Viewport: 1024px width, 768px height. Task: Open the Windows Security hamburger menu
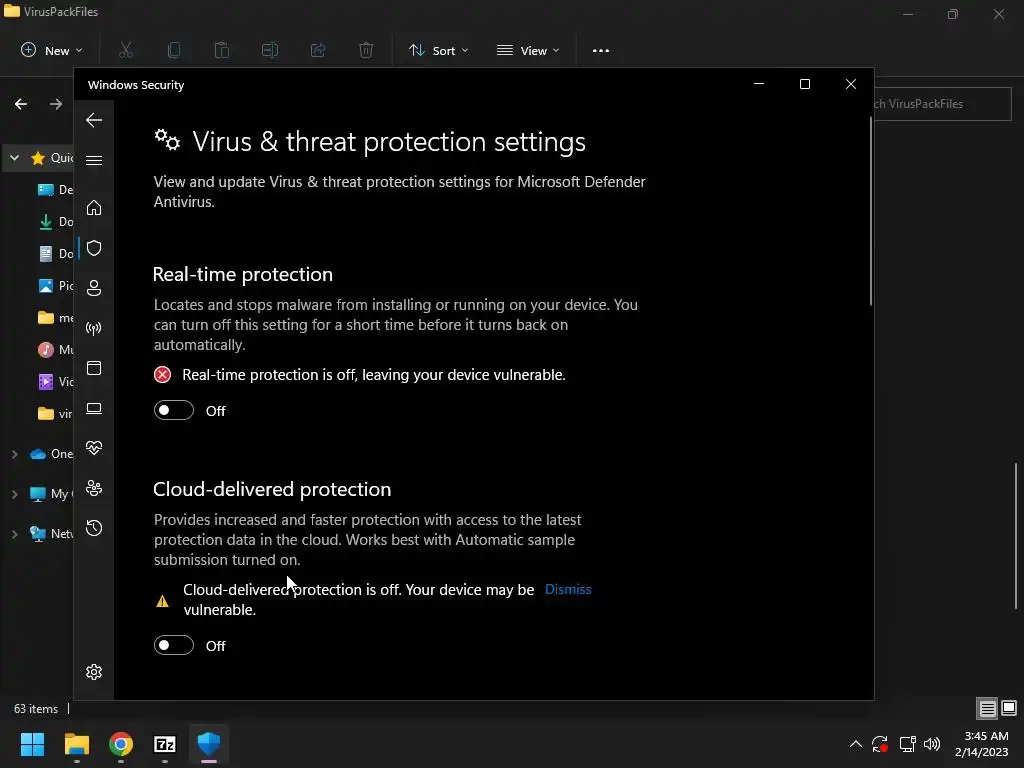tap(94, 161)
